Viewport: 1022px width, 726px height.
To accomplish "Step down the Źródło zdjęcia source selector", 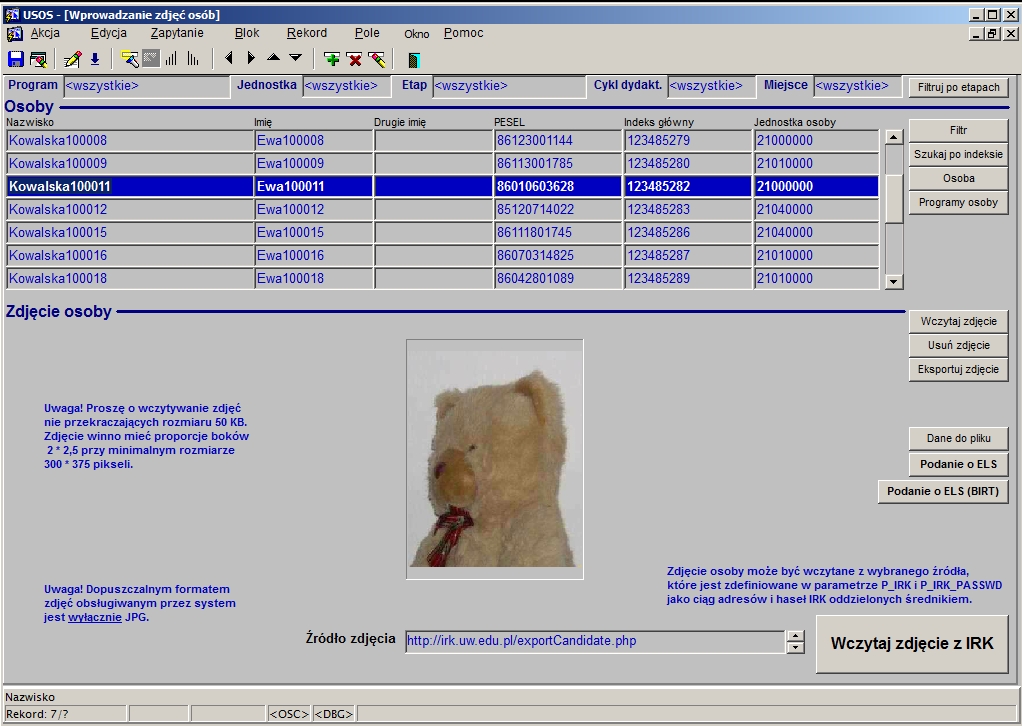I will [x=795, y=647].
